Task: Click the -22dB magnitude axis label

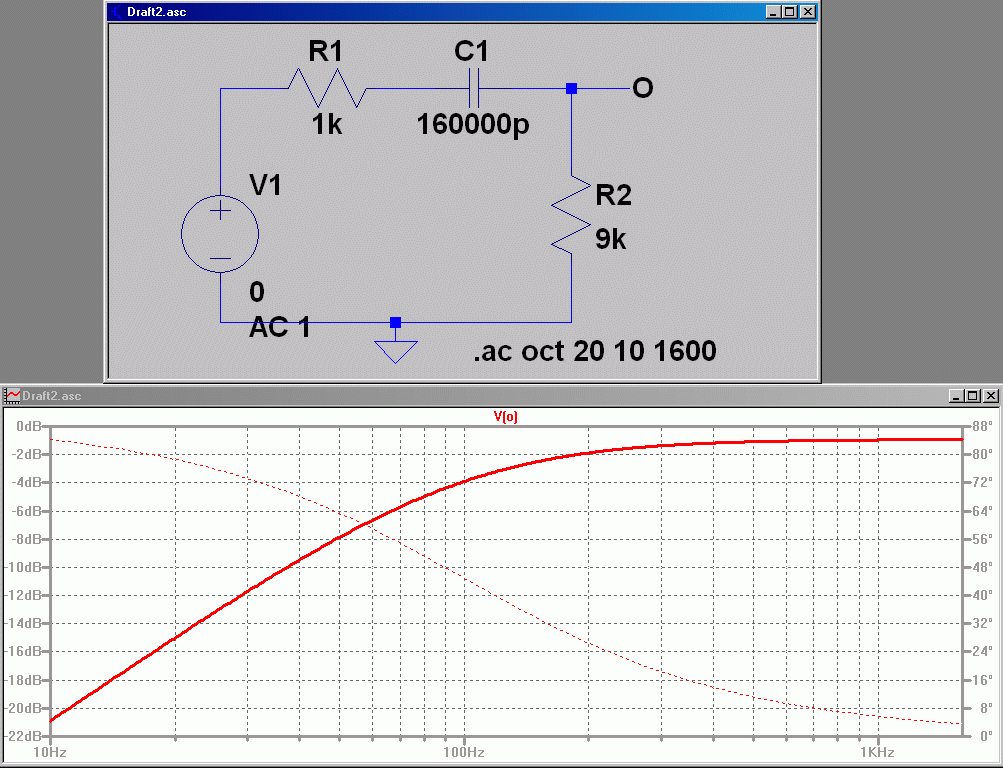Action: 25,736
